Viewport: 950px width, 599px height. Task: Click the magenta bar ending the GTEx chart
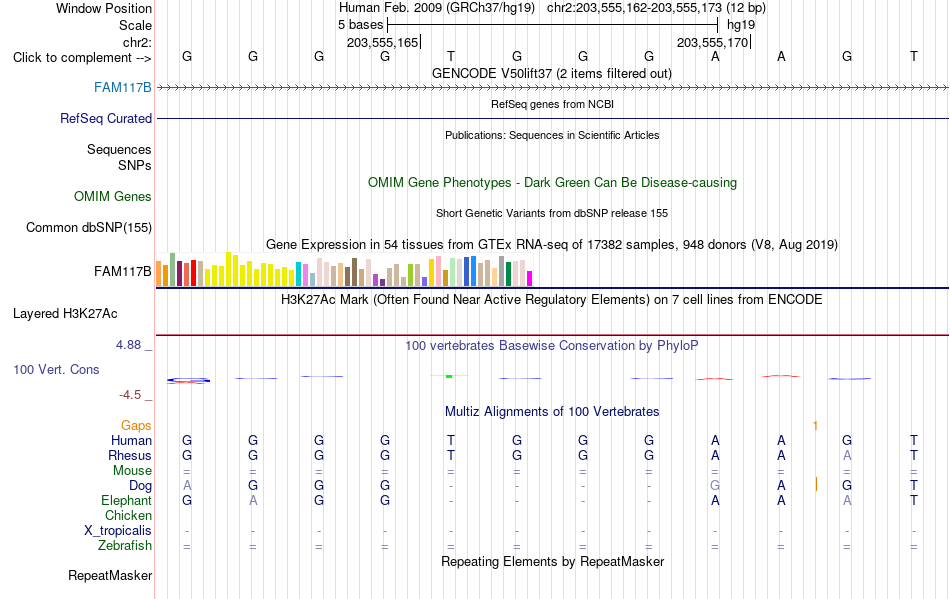coord(530,279)
